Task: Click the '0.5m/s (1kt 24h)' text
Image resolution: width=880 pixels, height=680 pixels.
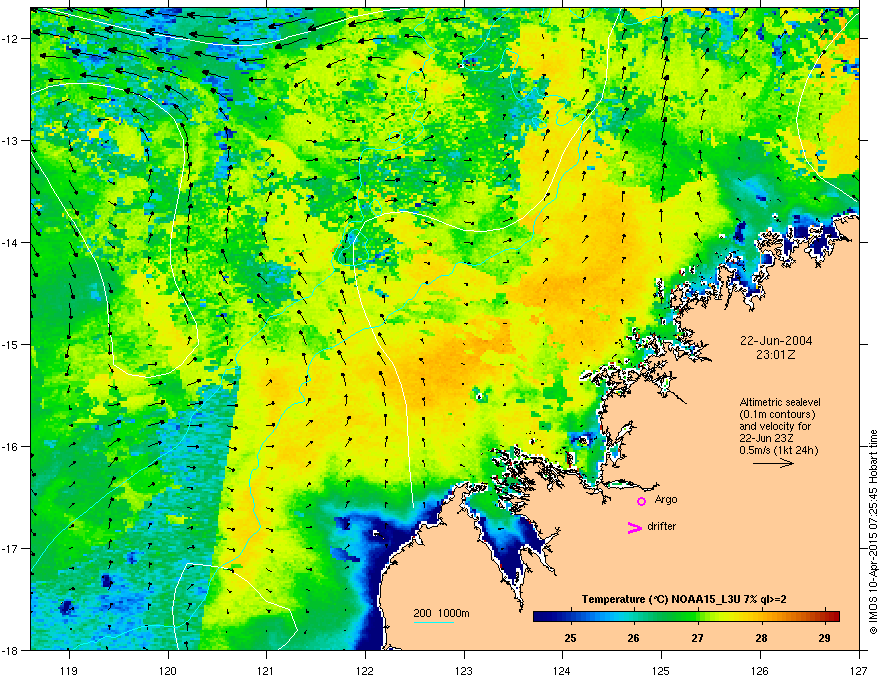Action: pyautogui.click(x=778, y=450)
